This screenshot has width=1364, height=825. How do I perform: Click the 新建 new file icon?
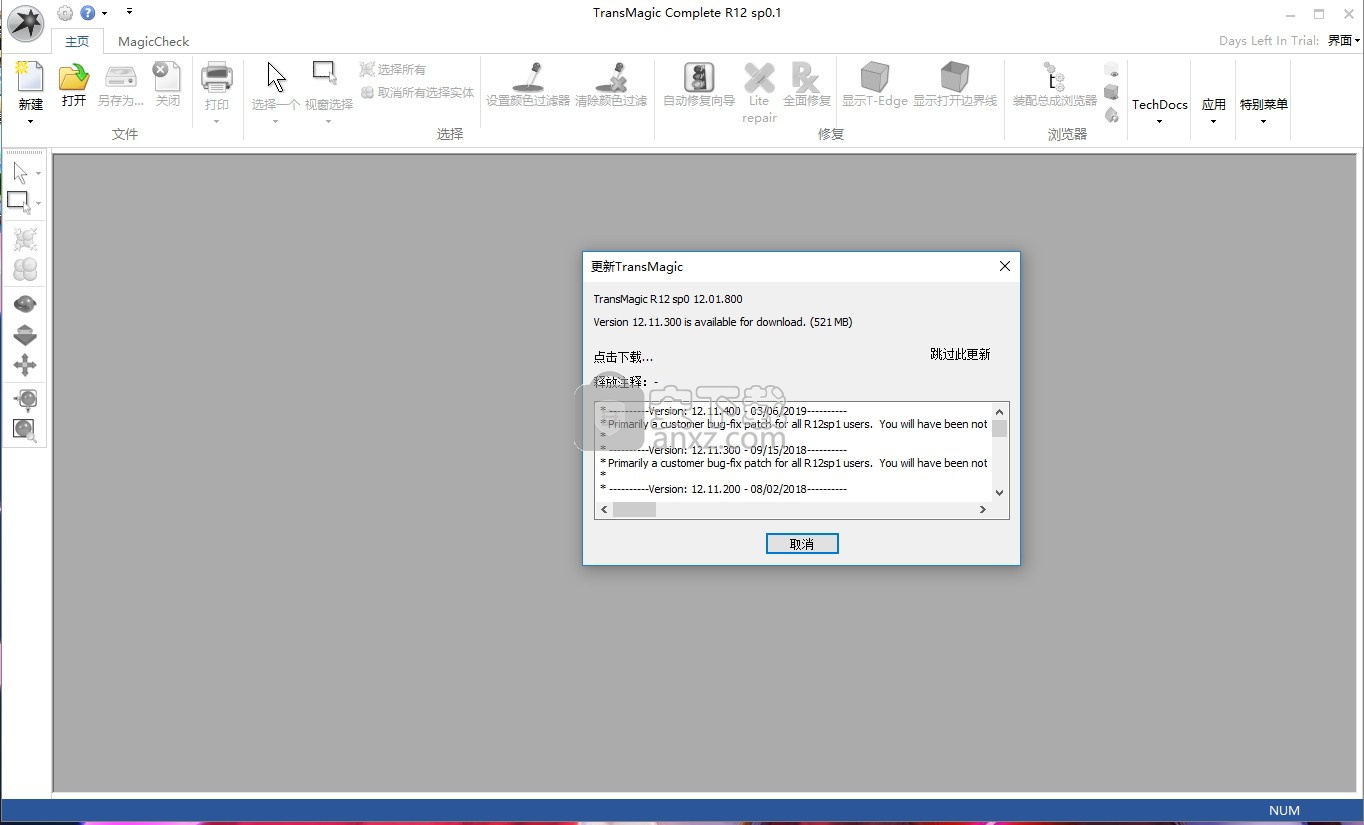(30, 78)
